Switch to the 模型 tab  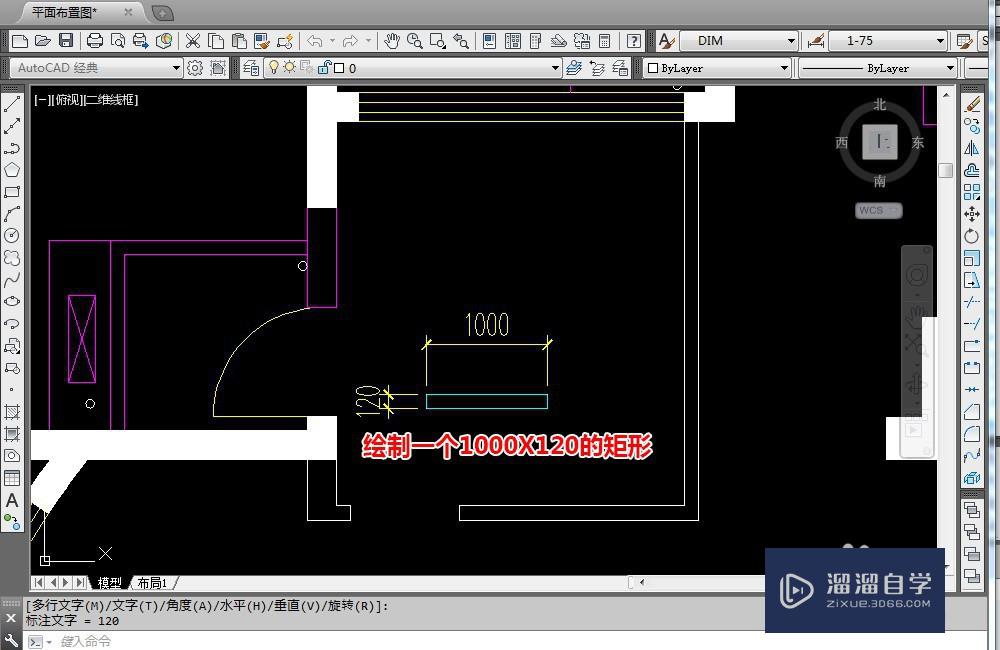coord(109,582)
